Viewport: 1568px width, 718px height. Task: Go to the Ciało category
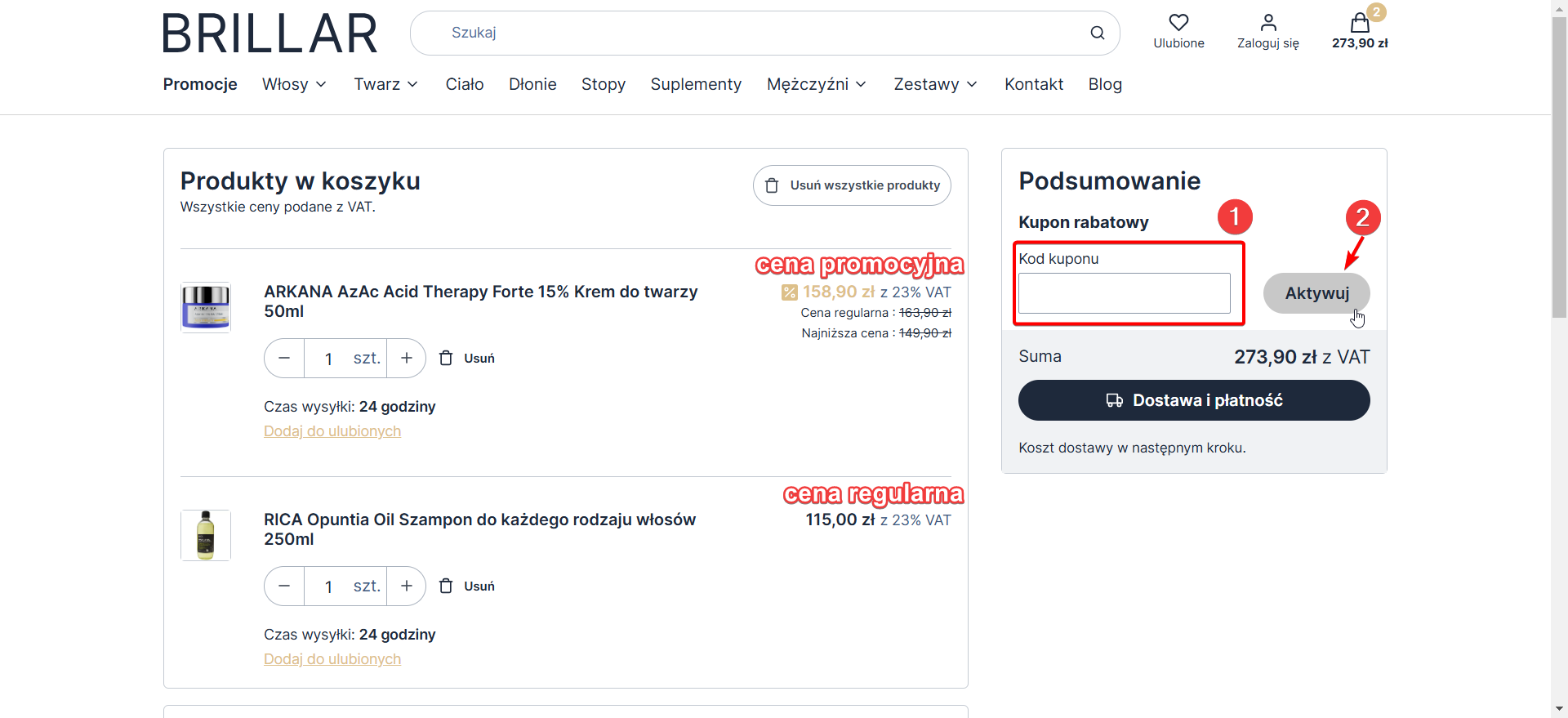[x=465, y=84]
